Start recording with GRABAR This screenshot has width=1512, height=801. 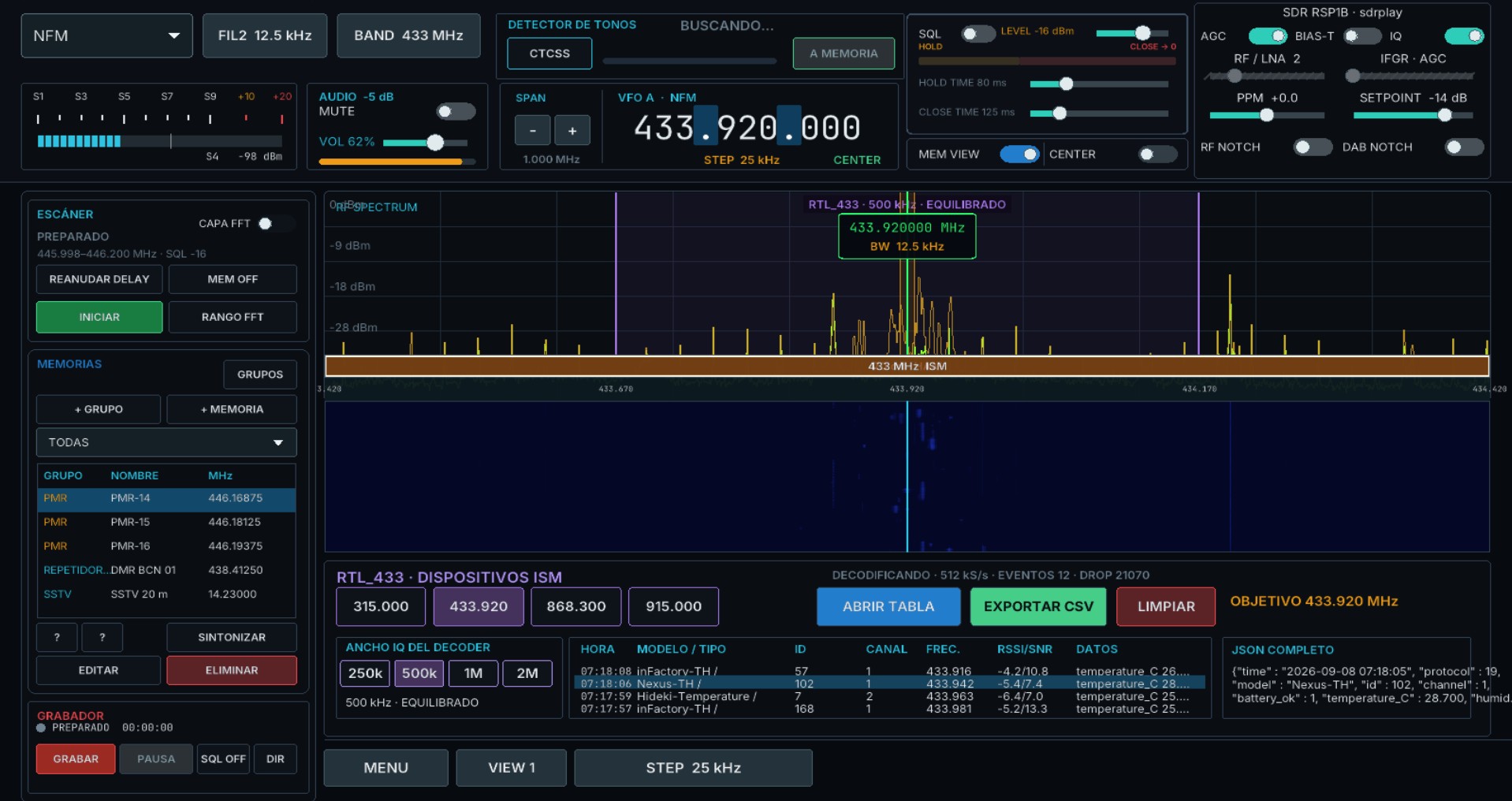[76, 759]
